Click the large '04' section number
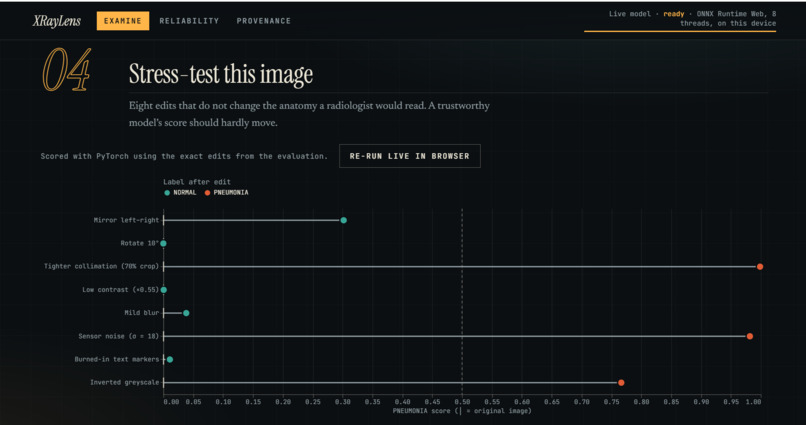Image resolution: width=806 pixels, height=425 pixels. pyautogui.click(x=67, y=69)
